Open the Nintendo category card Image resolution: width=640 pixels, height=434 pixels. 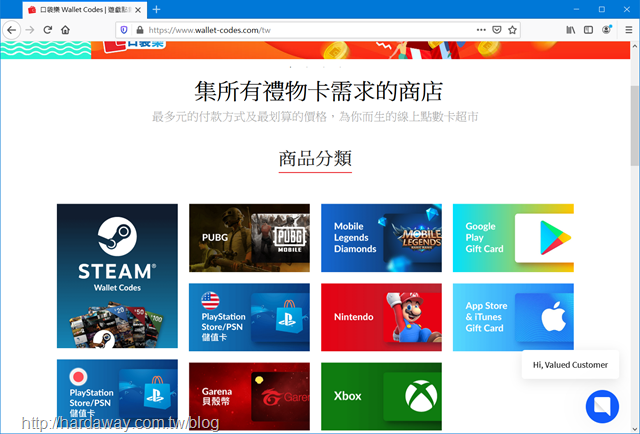pos(381,317)
